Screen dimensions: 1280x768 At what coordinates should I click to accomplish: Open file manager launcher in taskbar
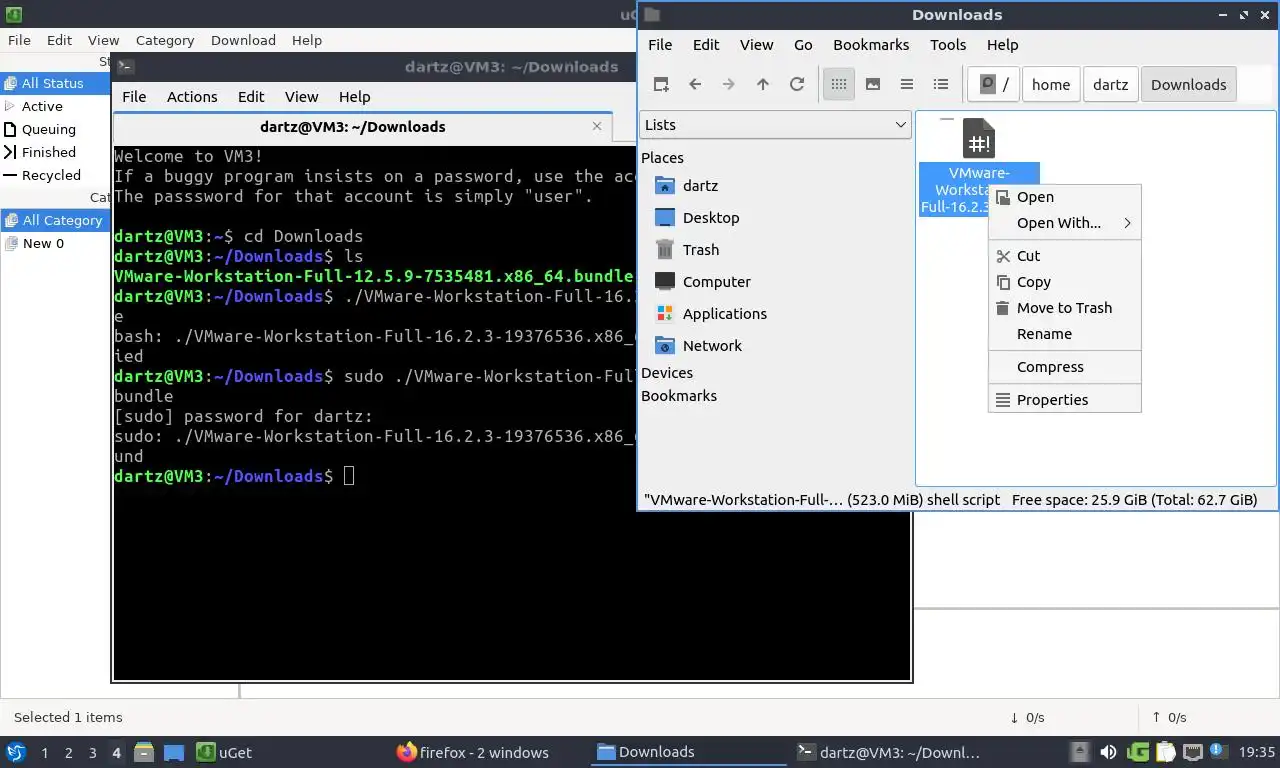coord(144,752)
